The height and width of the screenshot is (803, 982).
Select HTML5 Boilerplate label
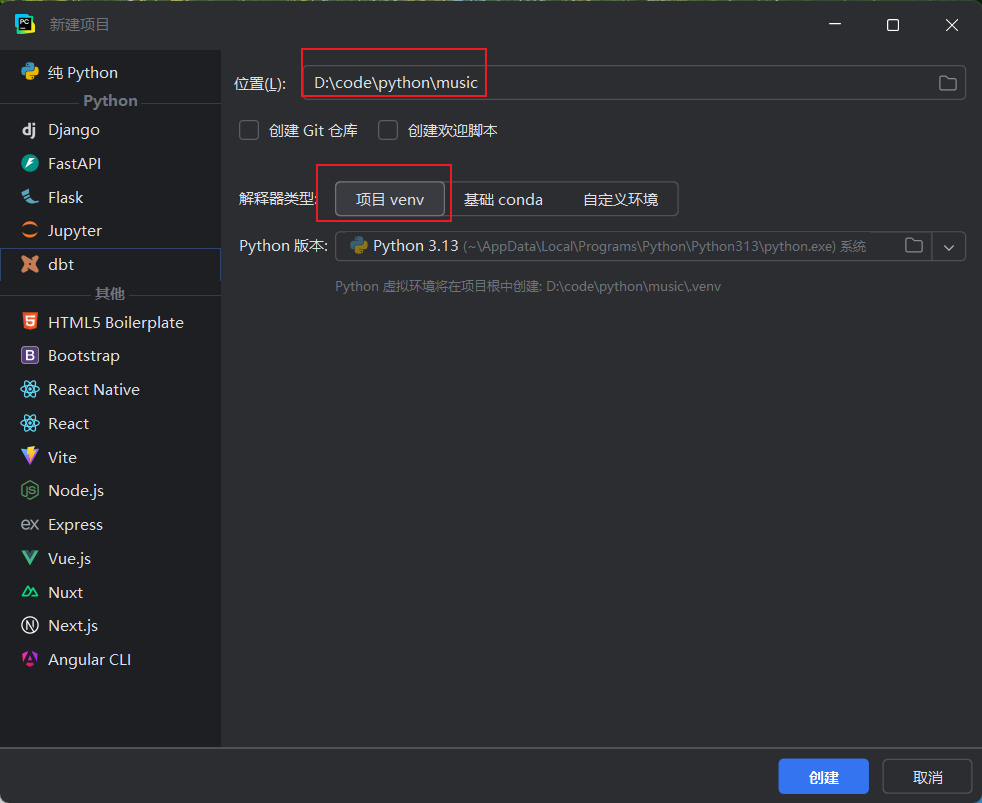[x=116, y=322]
